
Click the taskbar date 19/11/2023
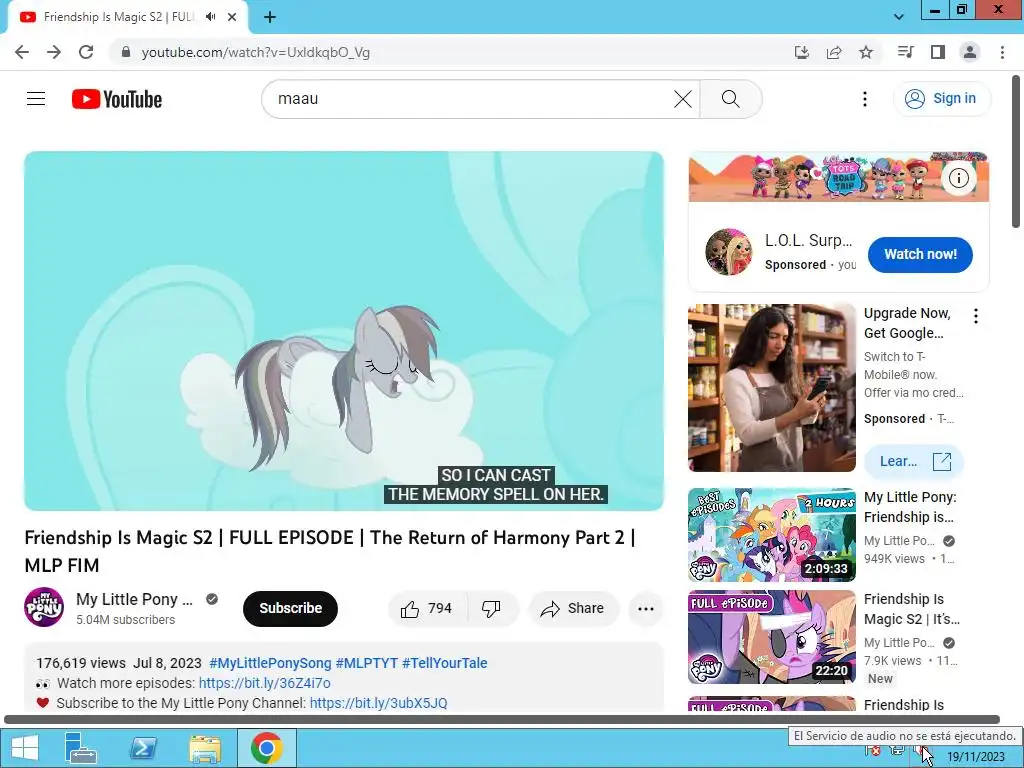(x=975, y=757)
